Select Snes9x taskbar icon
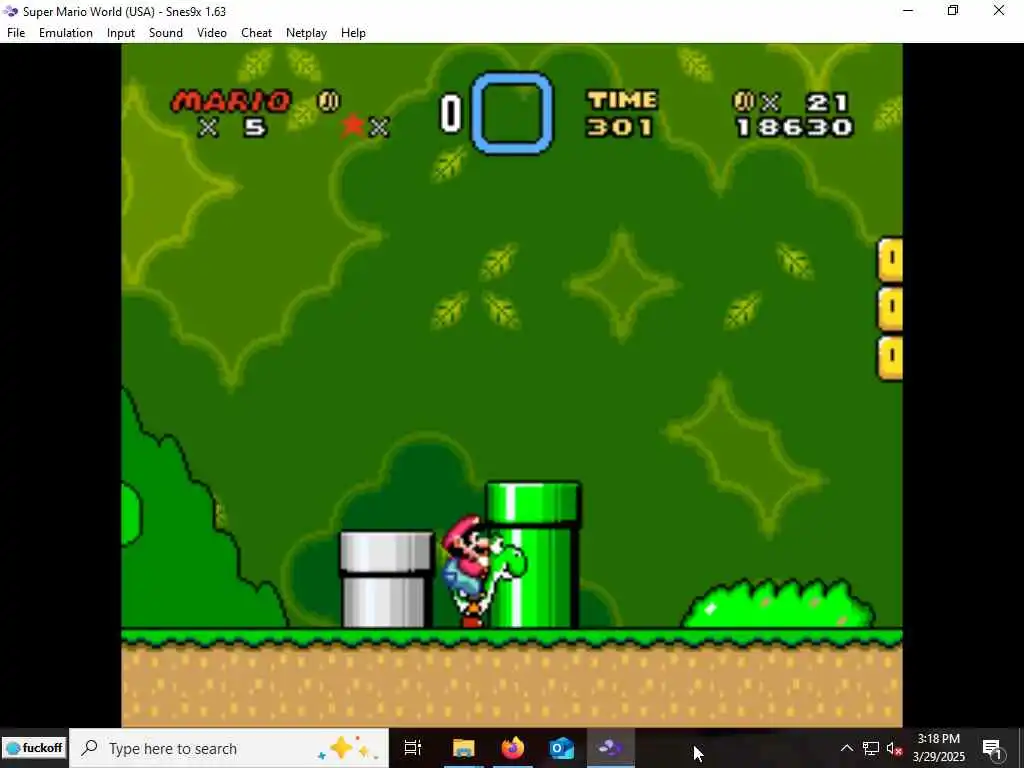 [x=611, y=748]
